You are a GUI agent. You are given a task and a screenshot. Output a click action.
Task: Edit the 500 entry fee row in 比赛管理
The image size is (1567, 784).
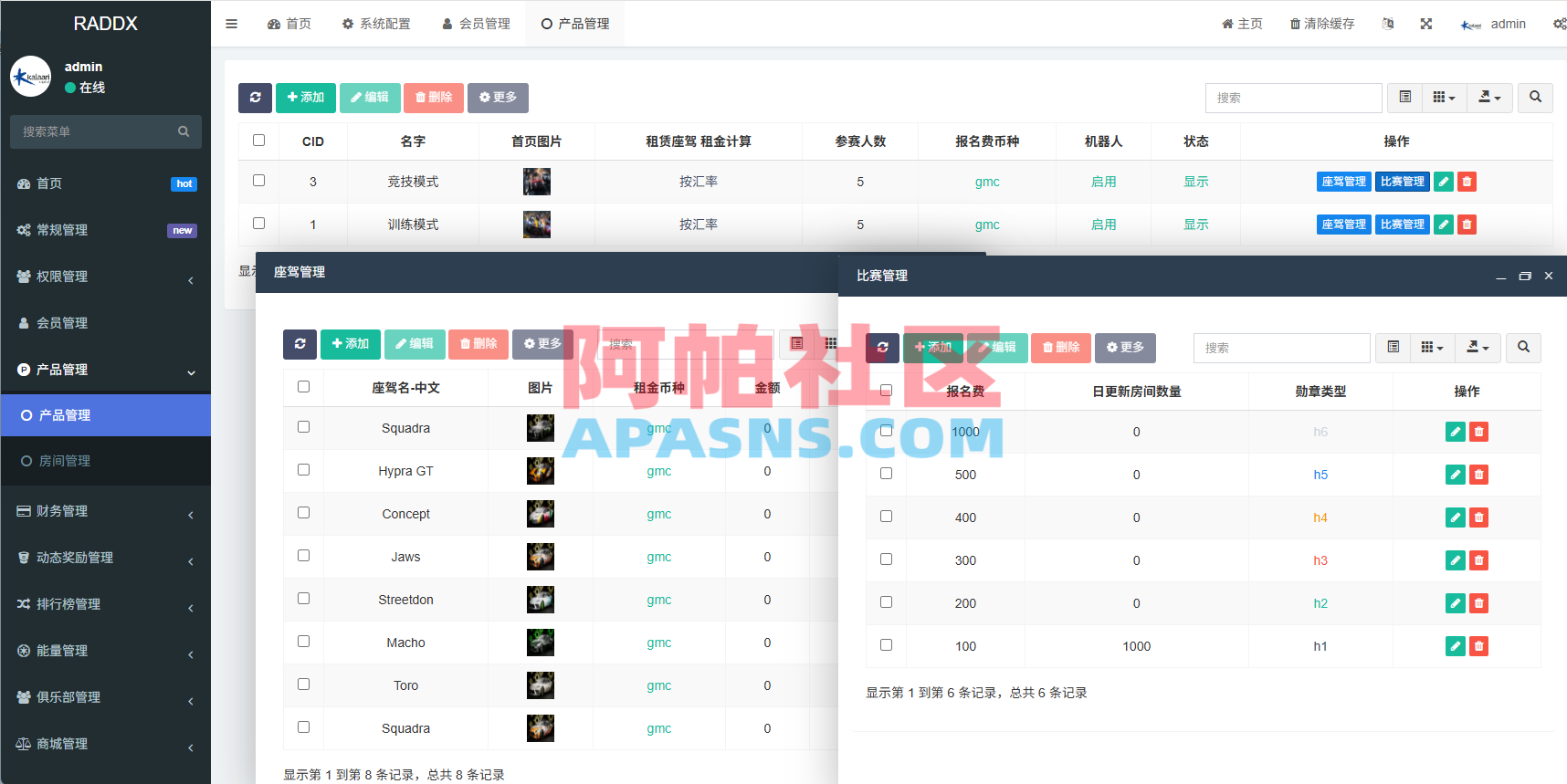(1456, 475)
